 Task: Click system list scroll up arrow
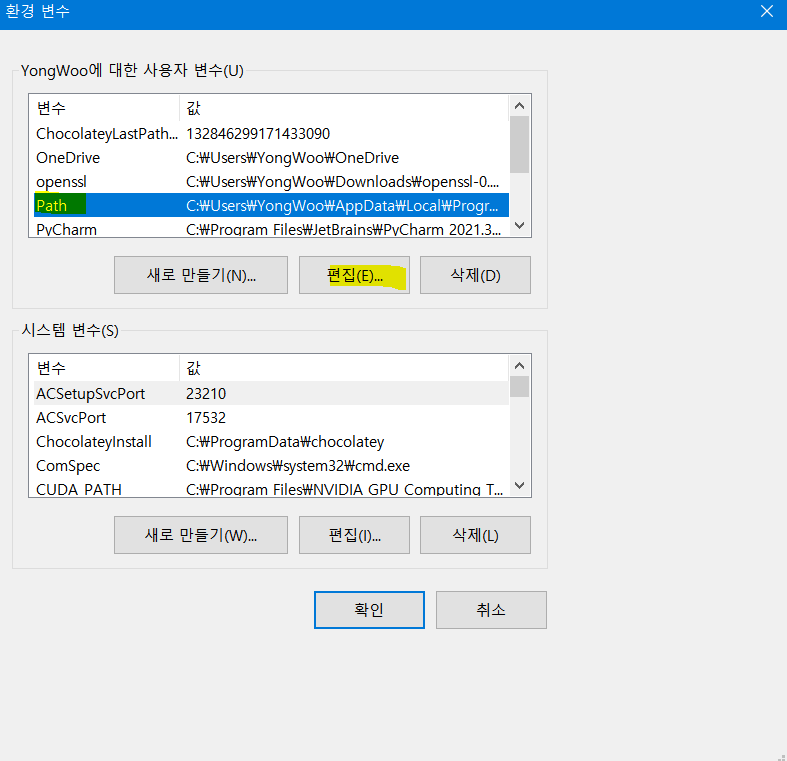tap(519, 365)
